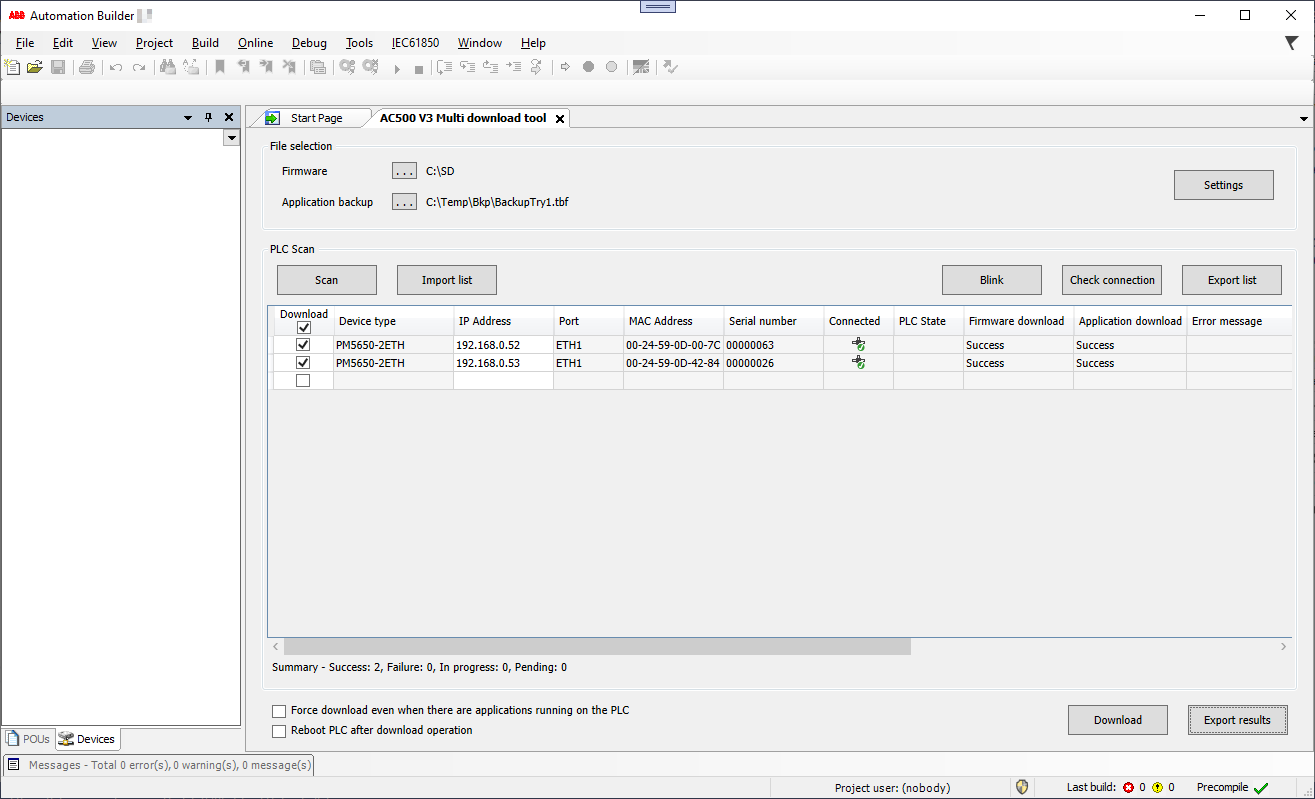Click the Redo arrow icon
Screen dimensions: 1315x799
pos(139,67)
